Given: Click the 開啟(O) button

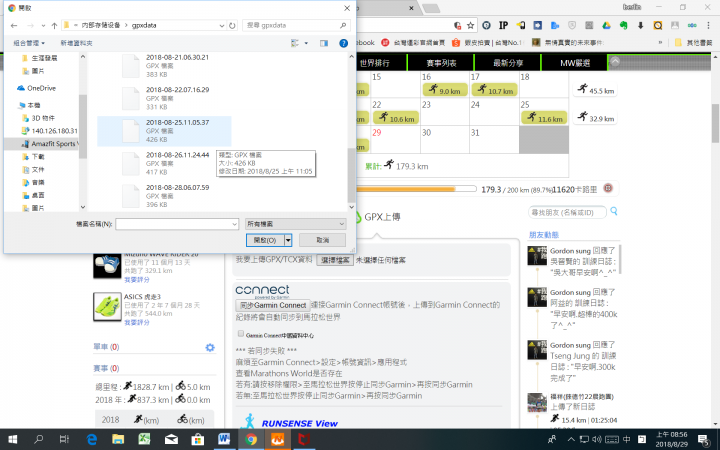Looking at the screenshot, I should click(265, 240).
